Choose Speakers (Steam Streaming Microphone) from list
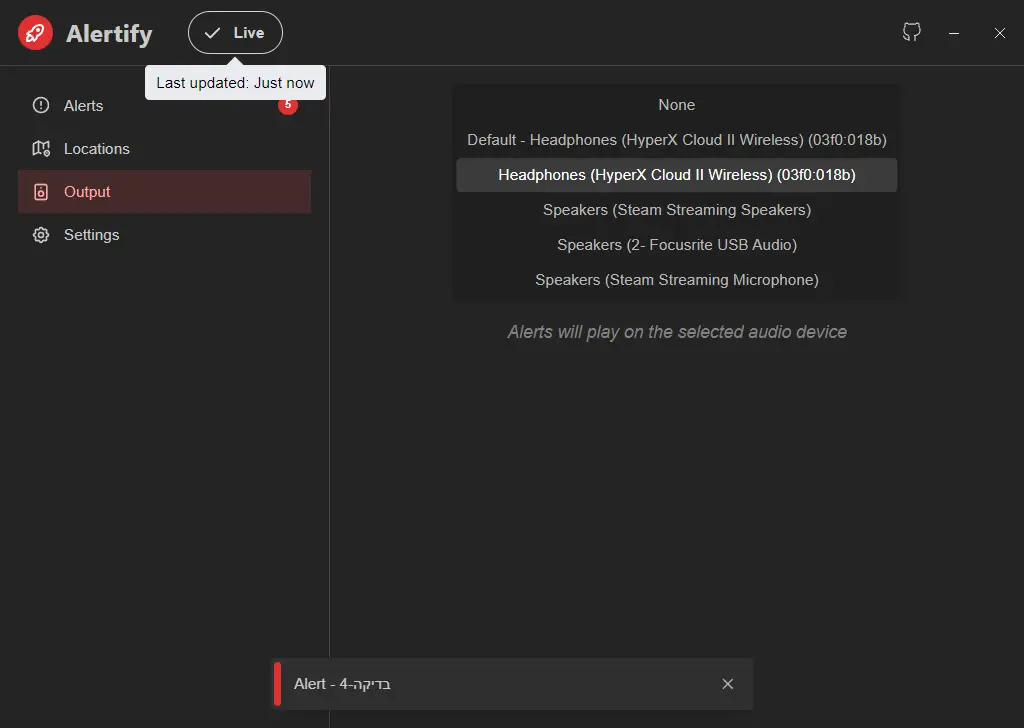The height and width of the screenshot is (728, 1024). (x=676, y=280)
